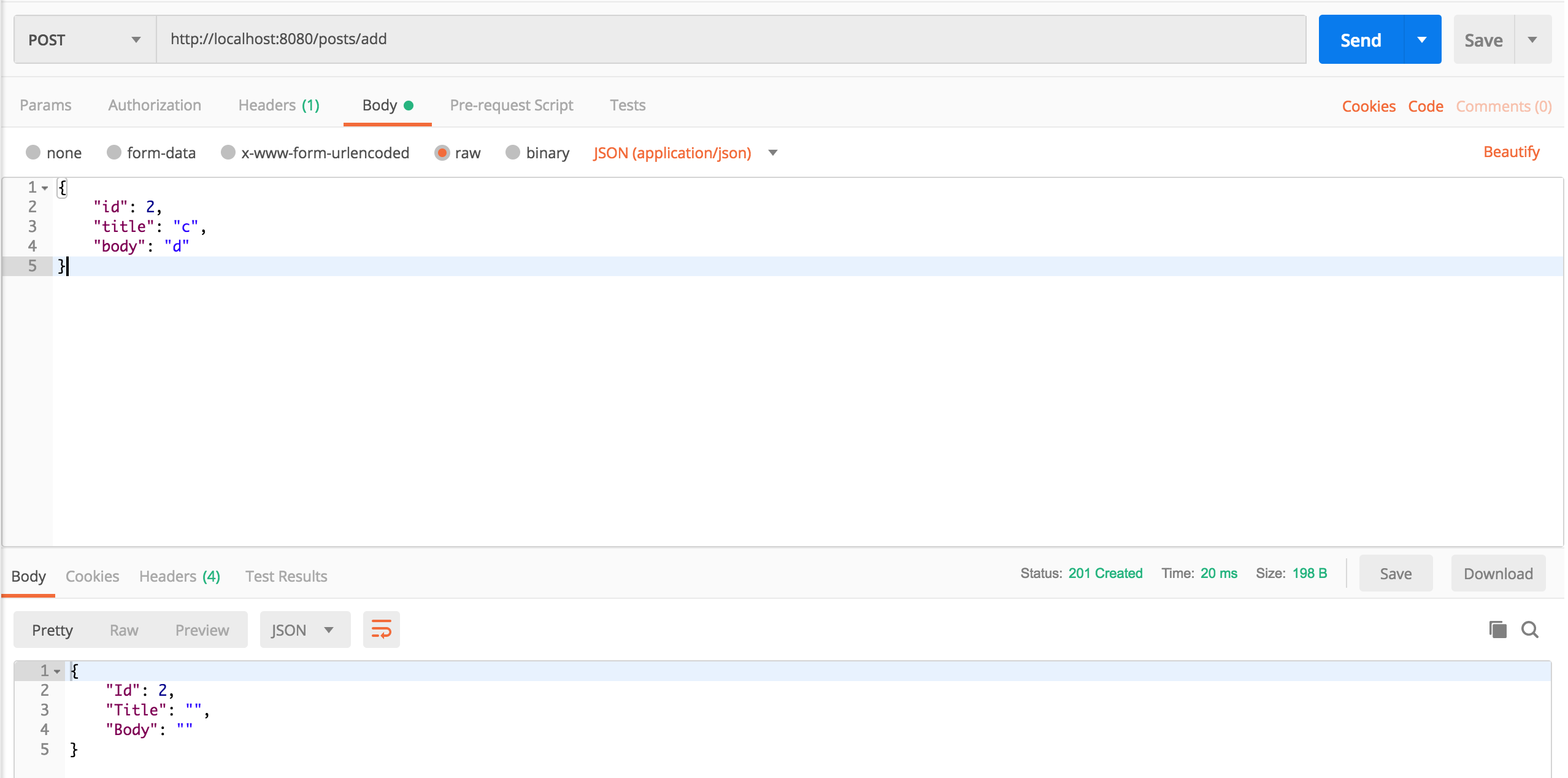Click the wrap lines icon in response toolbar

(381, 630)
